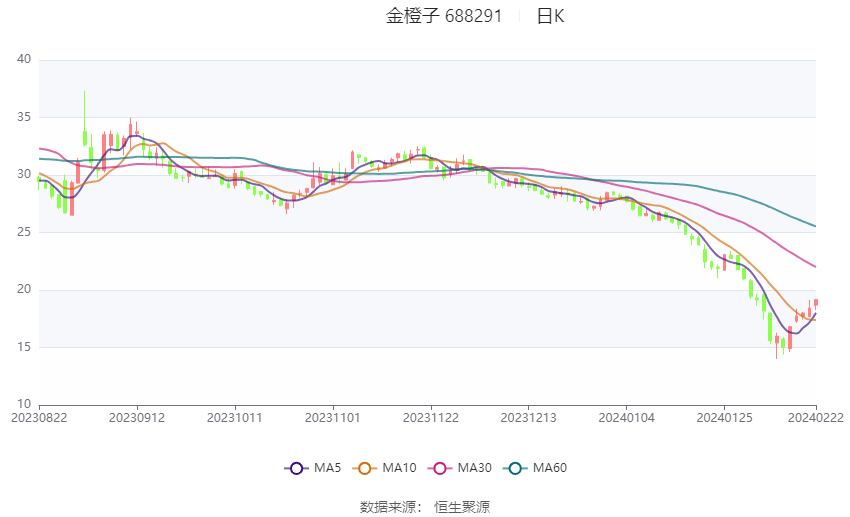This screenshot has width=850, height=517.
Task: Click the 金橙子 688291 chart title
Action: point(444,16)
